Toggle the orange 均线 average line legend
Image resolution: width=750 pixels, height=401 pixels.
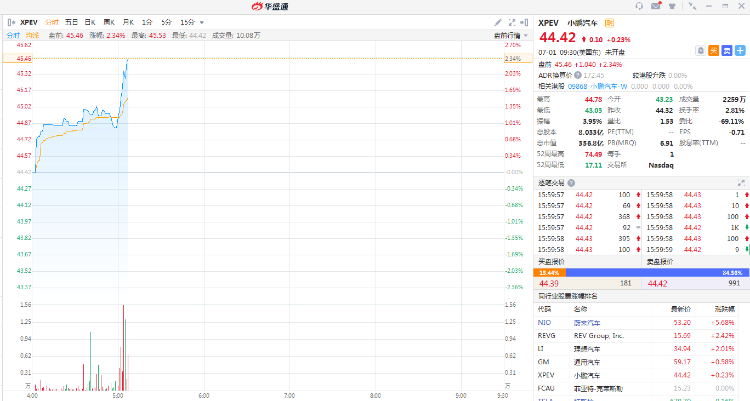pos(32,35)
